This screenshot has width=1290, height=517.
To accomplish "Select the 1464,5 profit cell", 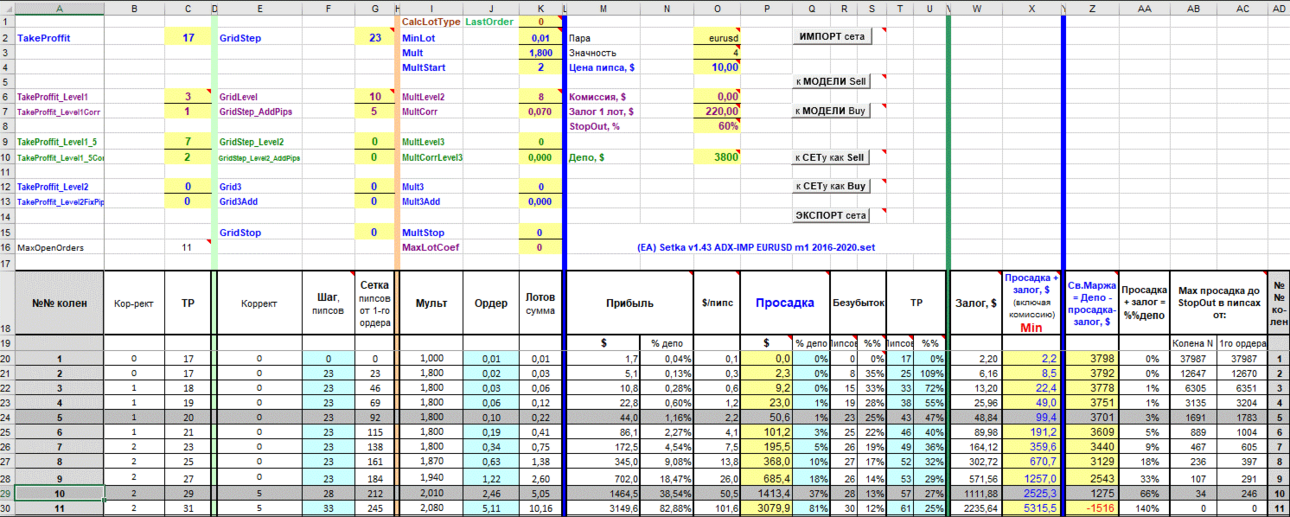I will 603,492.
